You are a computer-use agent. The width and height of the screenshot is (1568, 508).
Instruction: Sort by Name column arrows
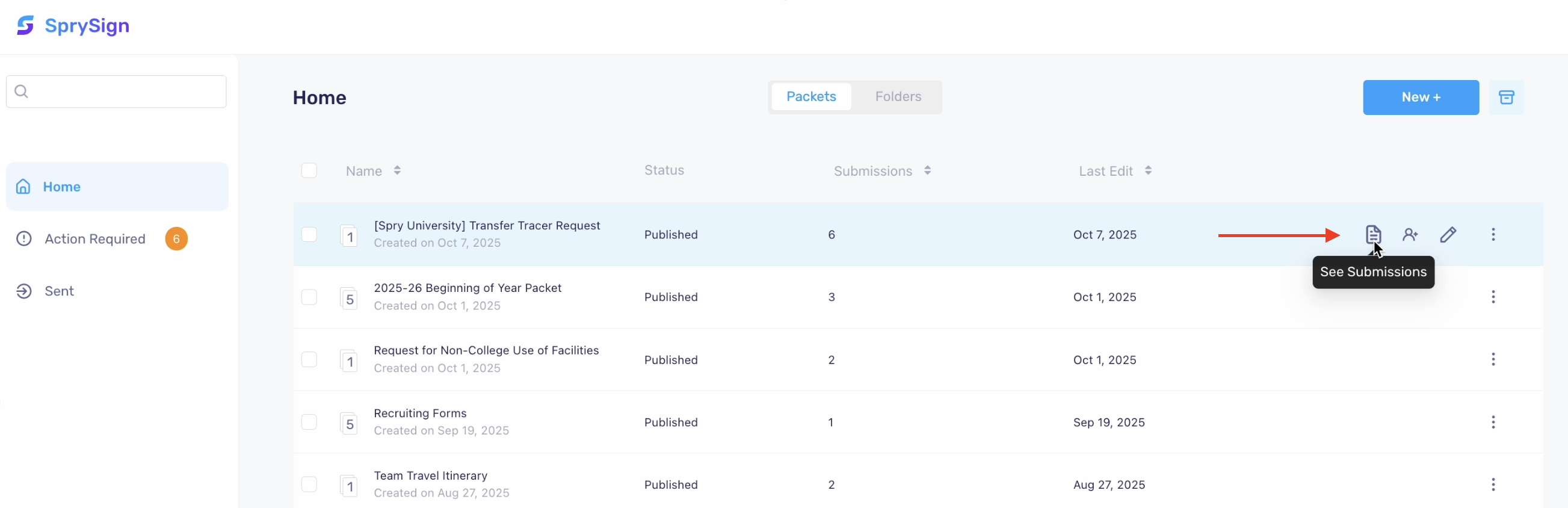click(x=397, y=170)
